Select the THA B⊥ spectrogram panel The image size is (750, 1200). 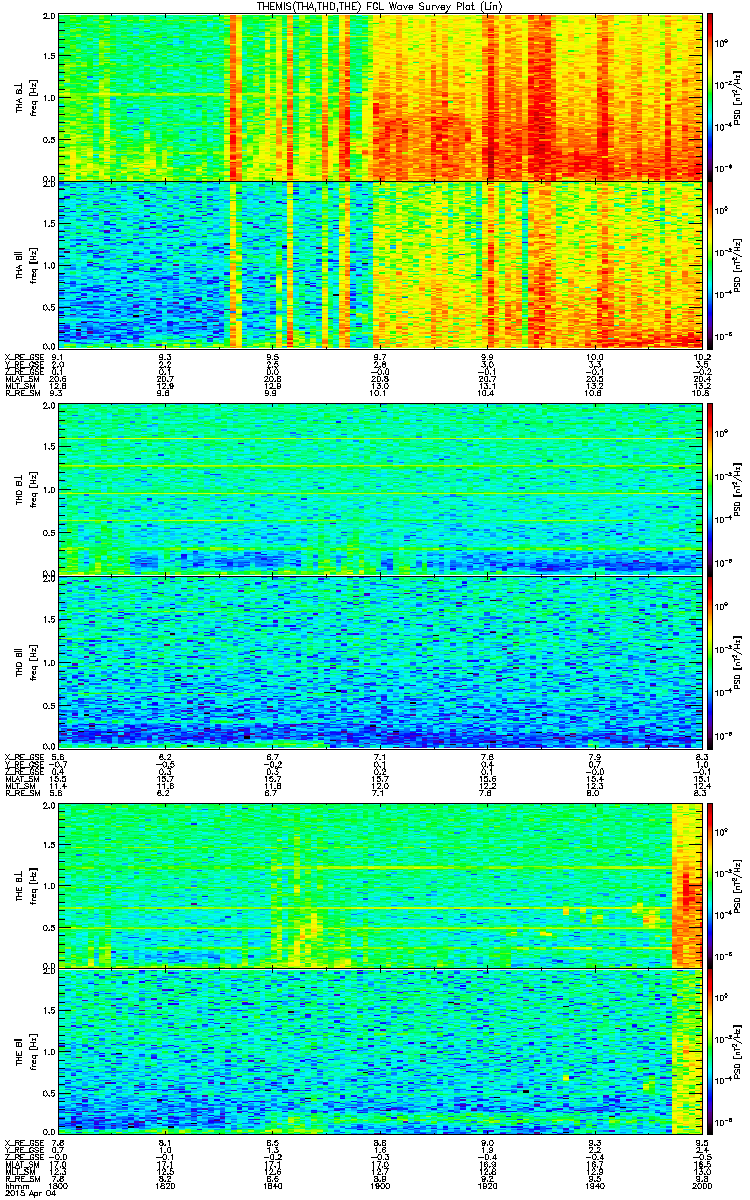[380, 96]
